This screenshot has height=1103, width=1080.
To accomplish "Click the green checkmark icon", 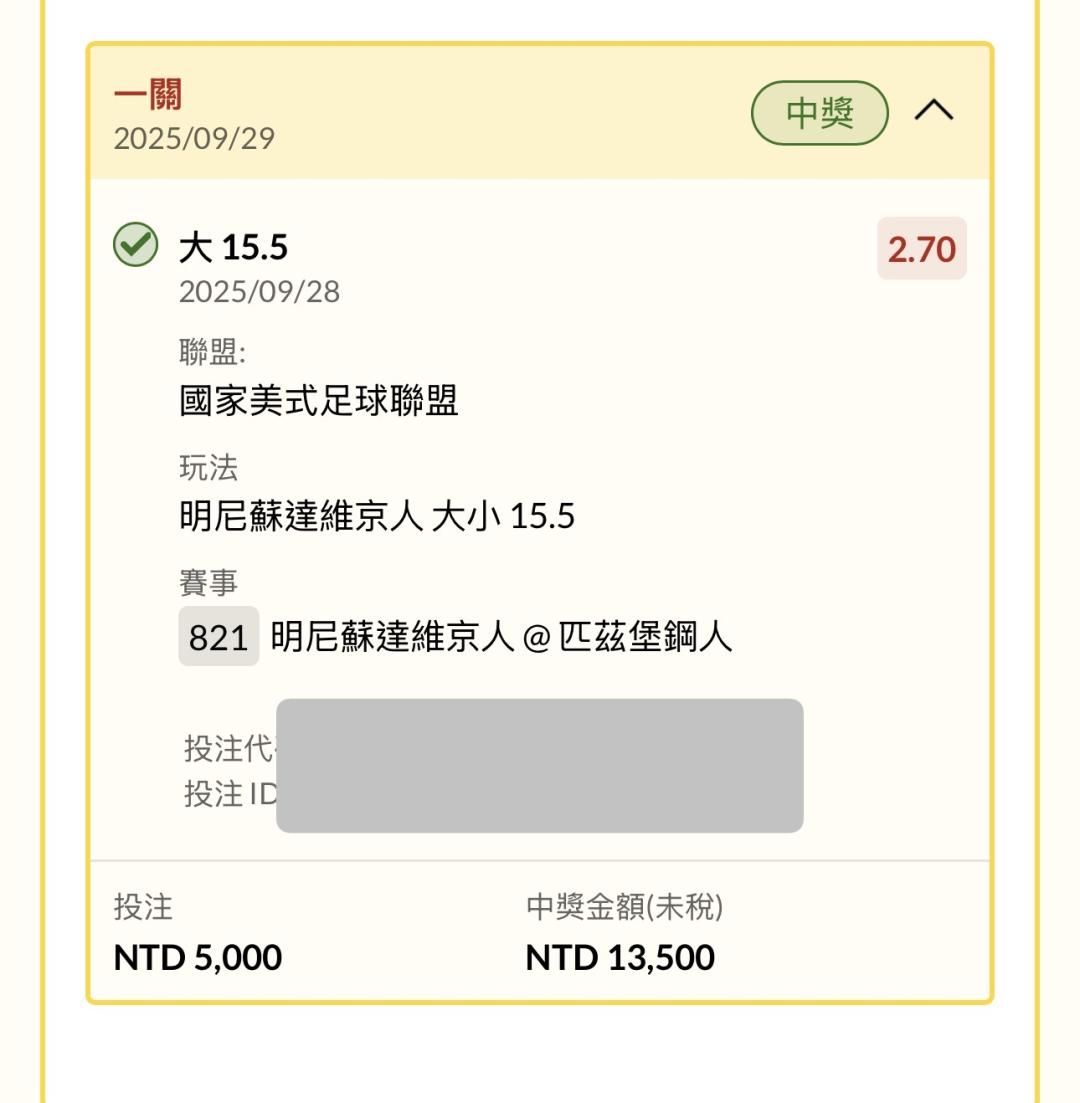I will click(135, 245).
